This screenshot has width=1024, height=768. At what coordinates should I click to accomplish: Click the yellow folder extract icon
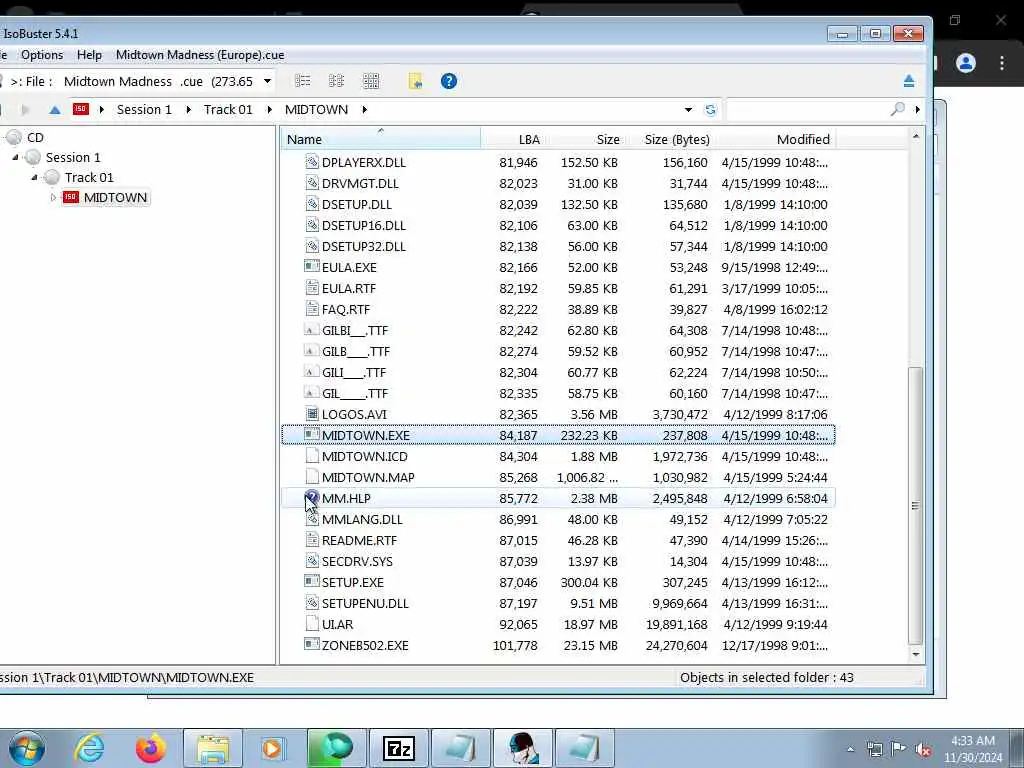point(415,81)
